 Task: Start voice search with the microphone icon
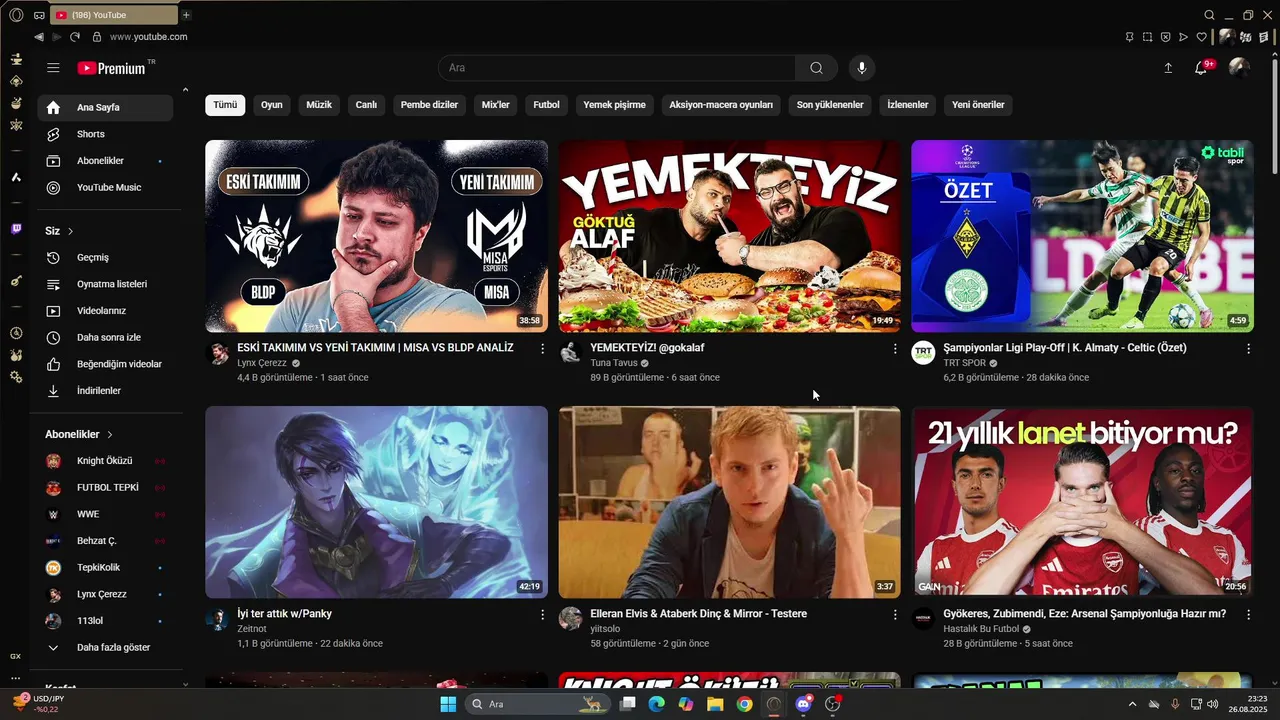[861, 68]
